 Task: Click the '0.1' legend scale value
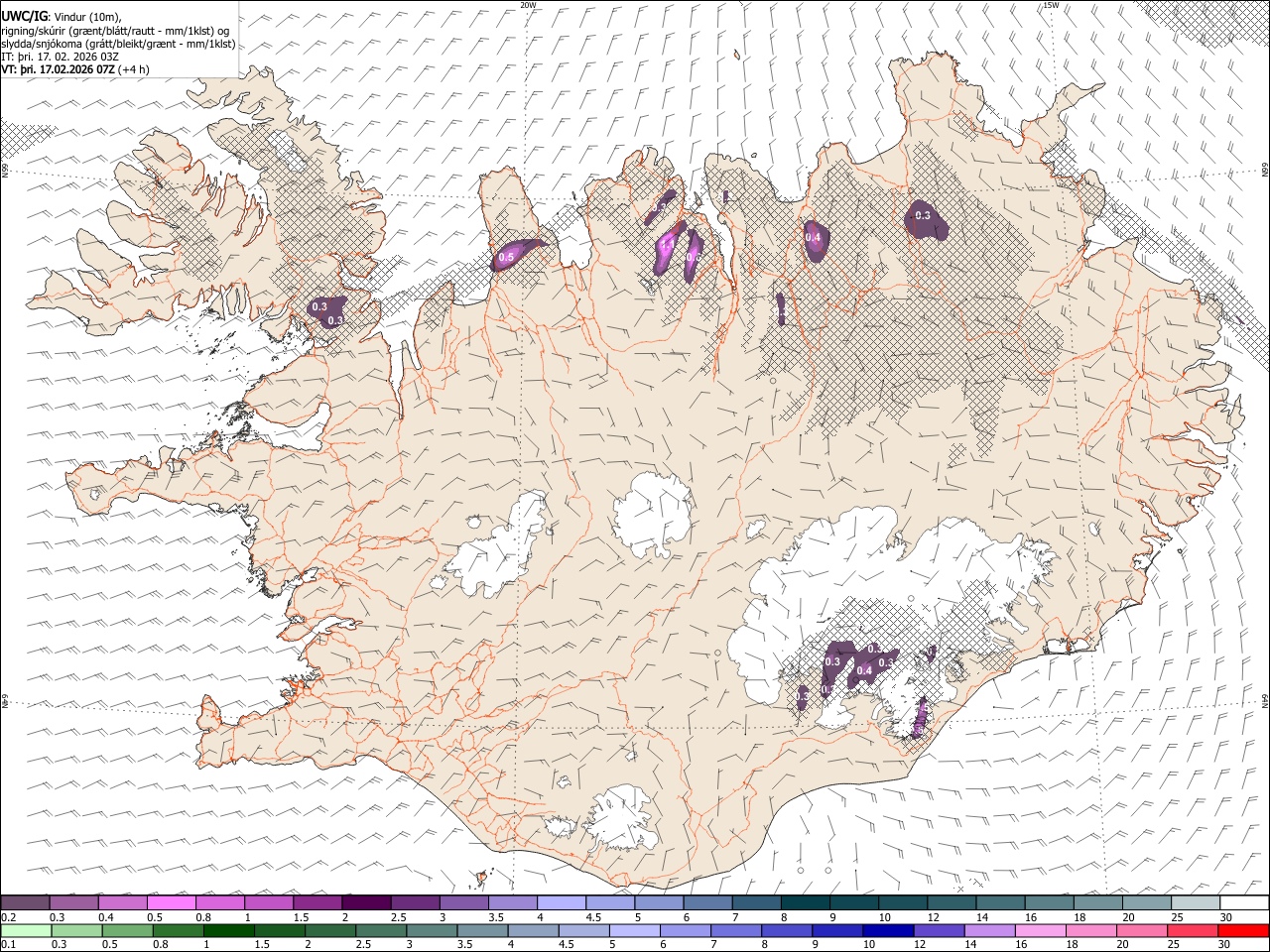click(9, 944)
